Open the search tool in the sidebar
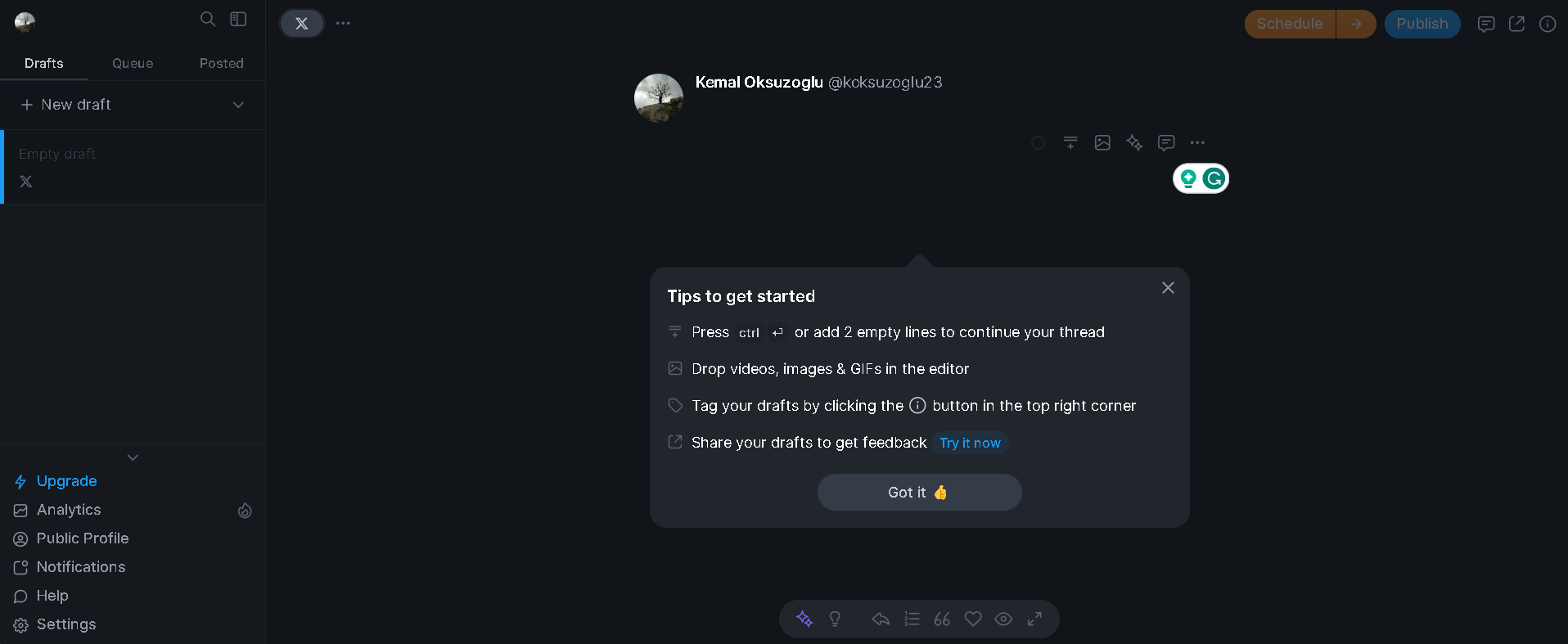The height and width of the screenshot is (644, 1568). pos(208,19)
